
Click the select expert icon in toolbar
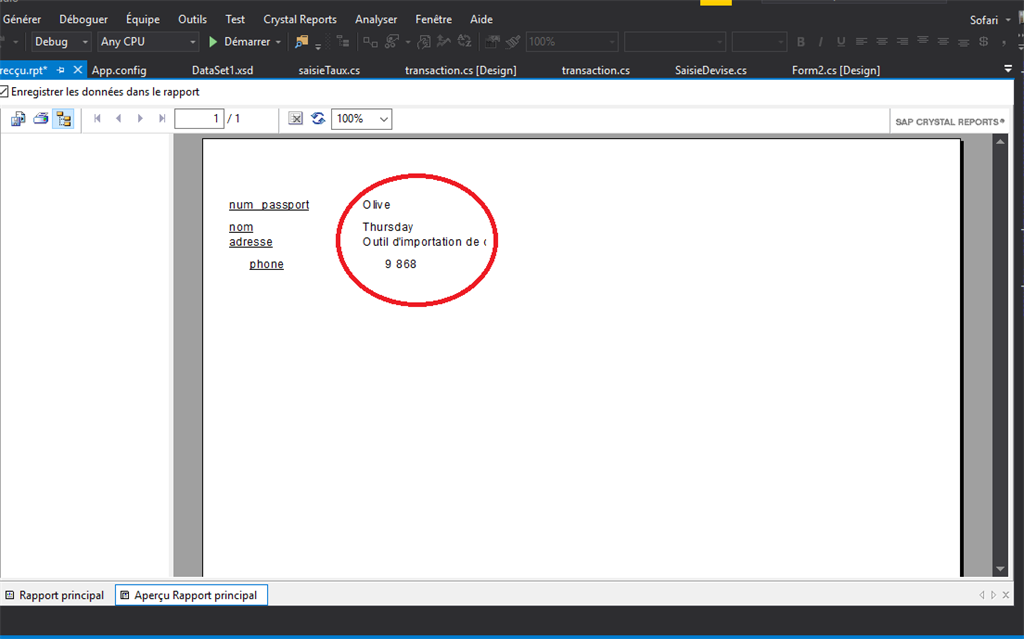[x=392, y=42]
